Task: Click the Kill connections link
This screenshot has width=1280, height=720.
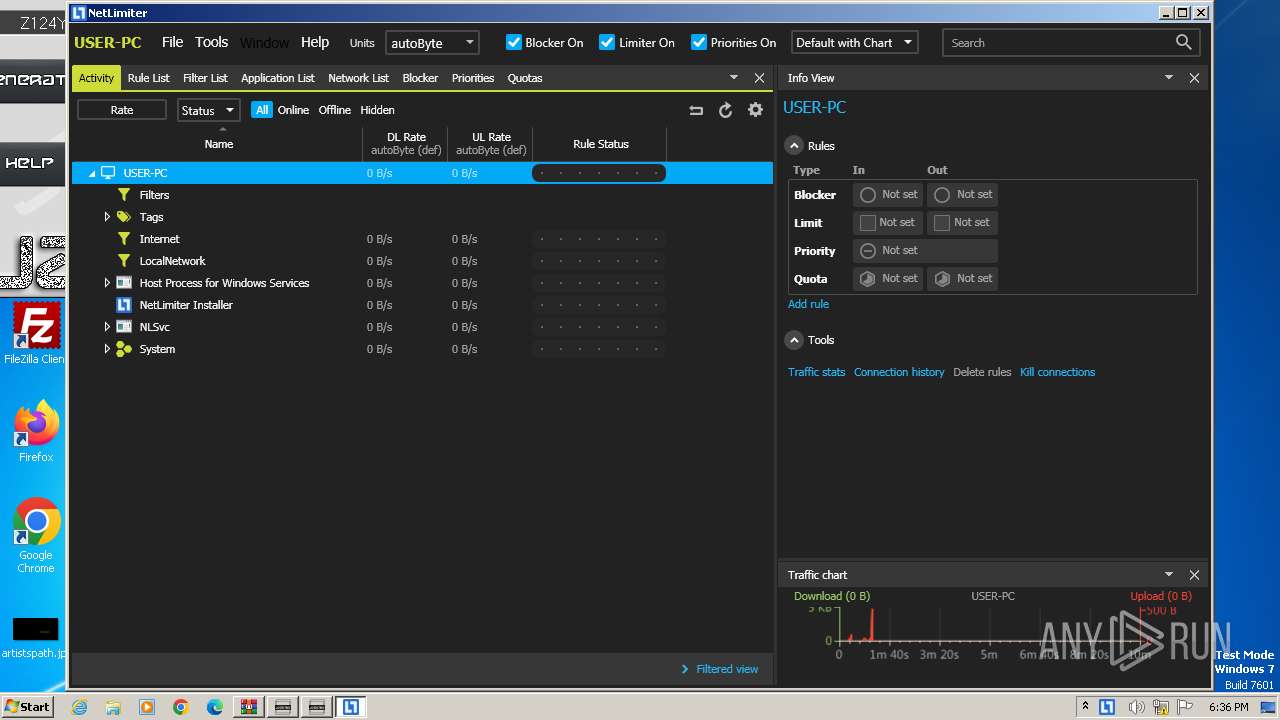Action: (x=1057, y=372)
